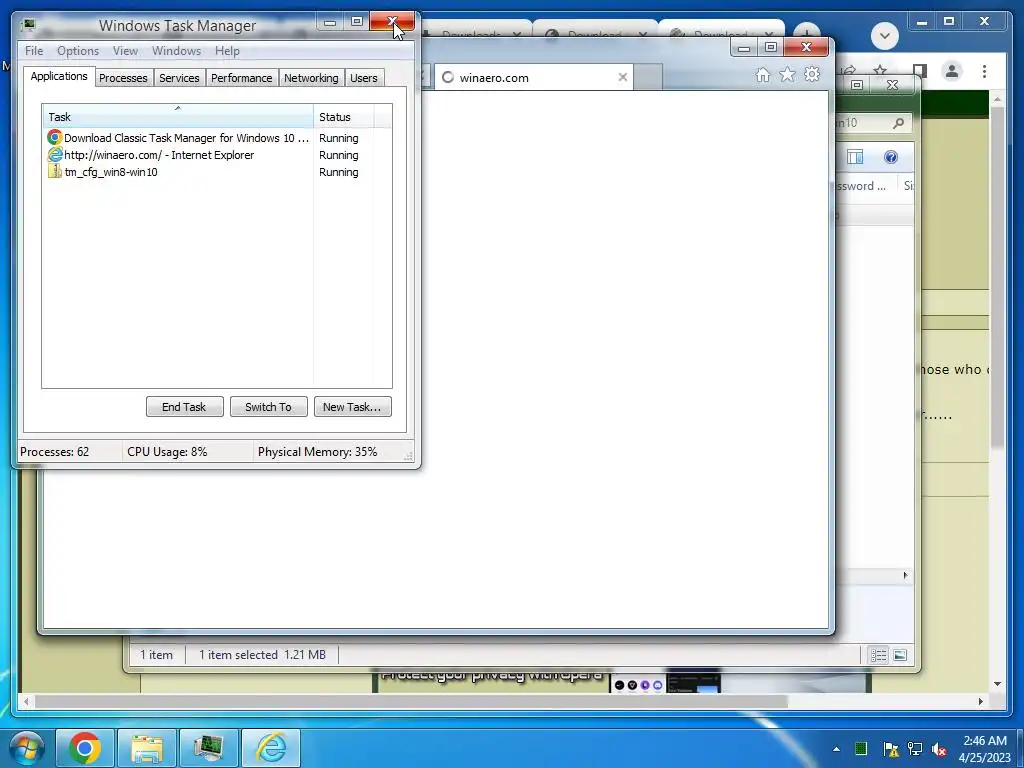Viewport: 1024px width, 768px height.
Task: Open the Networking tab
Action: (311, 78)
